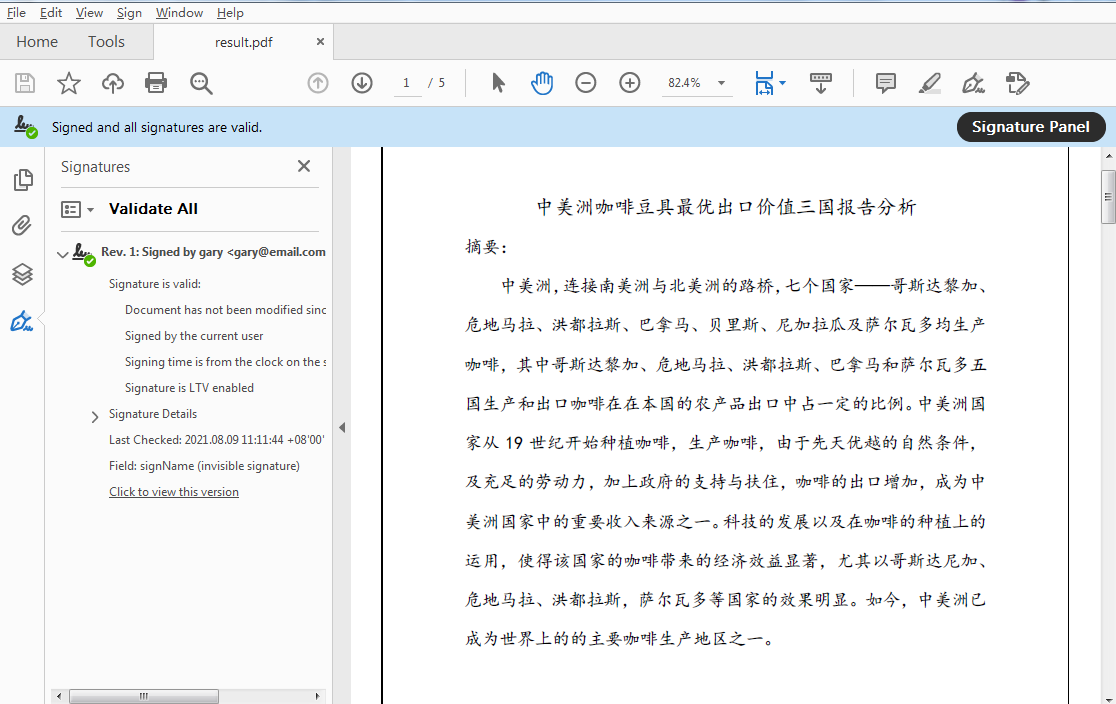Collapse the navigation pane arrow
The image size is (1116, 704).
pyautogui.click(x=342, y=428)
